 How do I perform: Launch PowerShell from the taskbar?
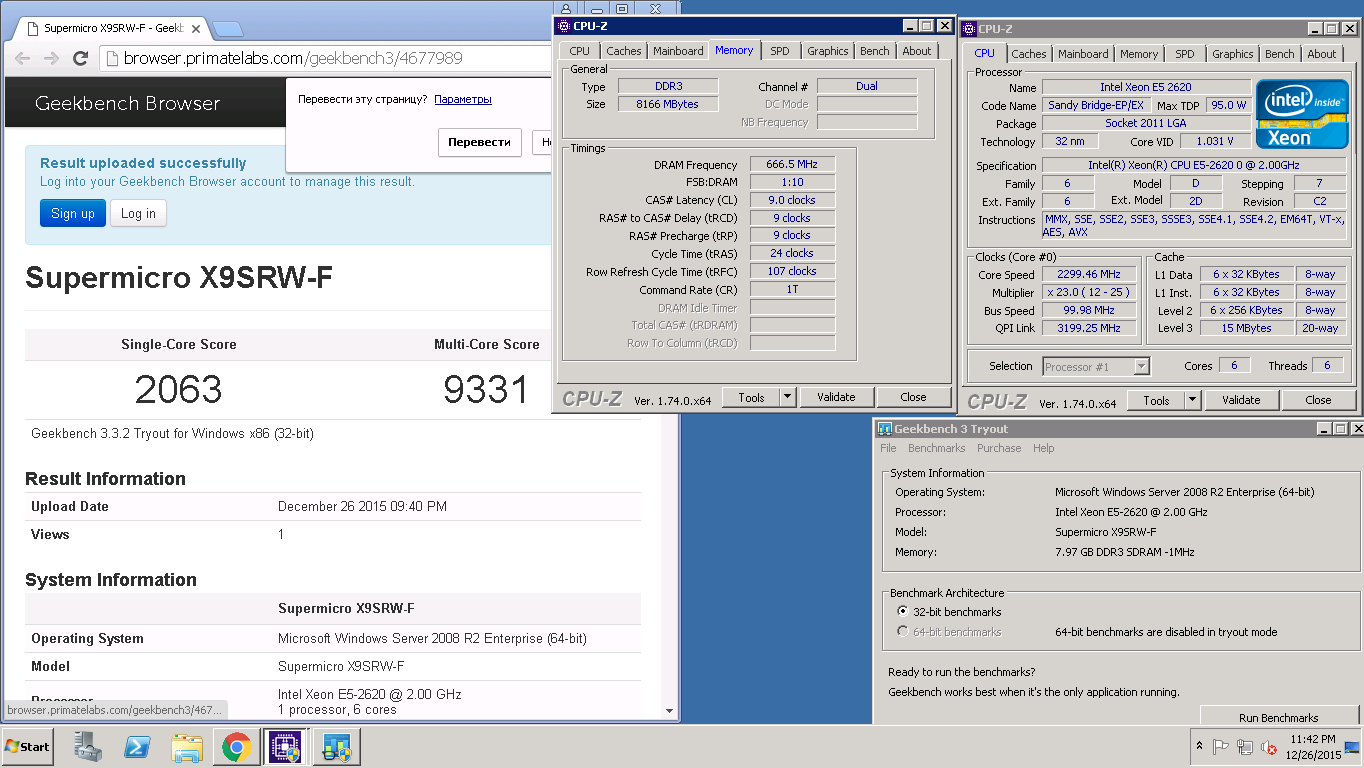coord(137,747)
